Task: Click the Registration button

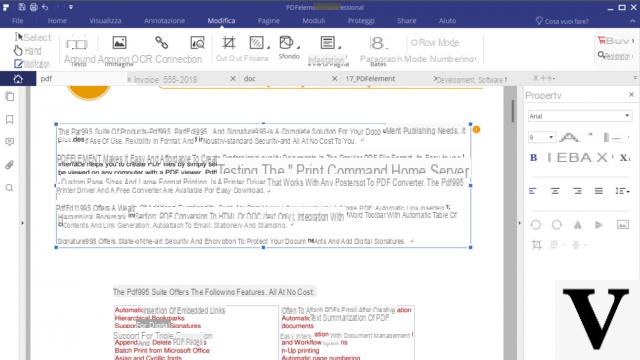Action: pos(615,56)
